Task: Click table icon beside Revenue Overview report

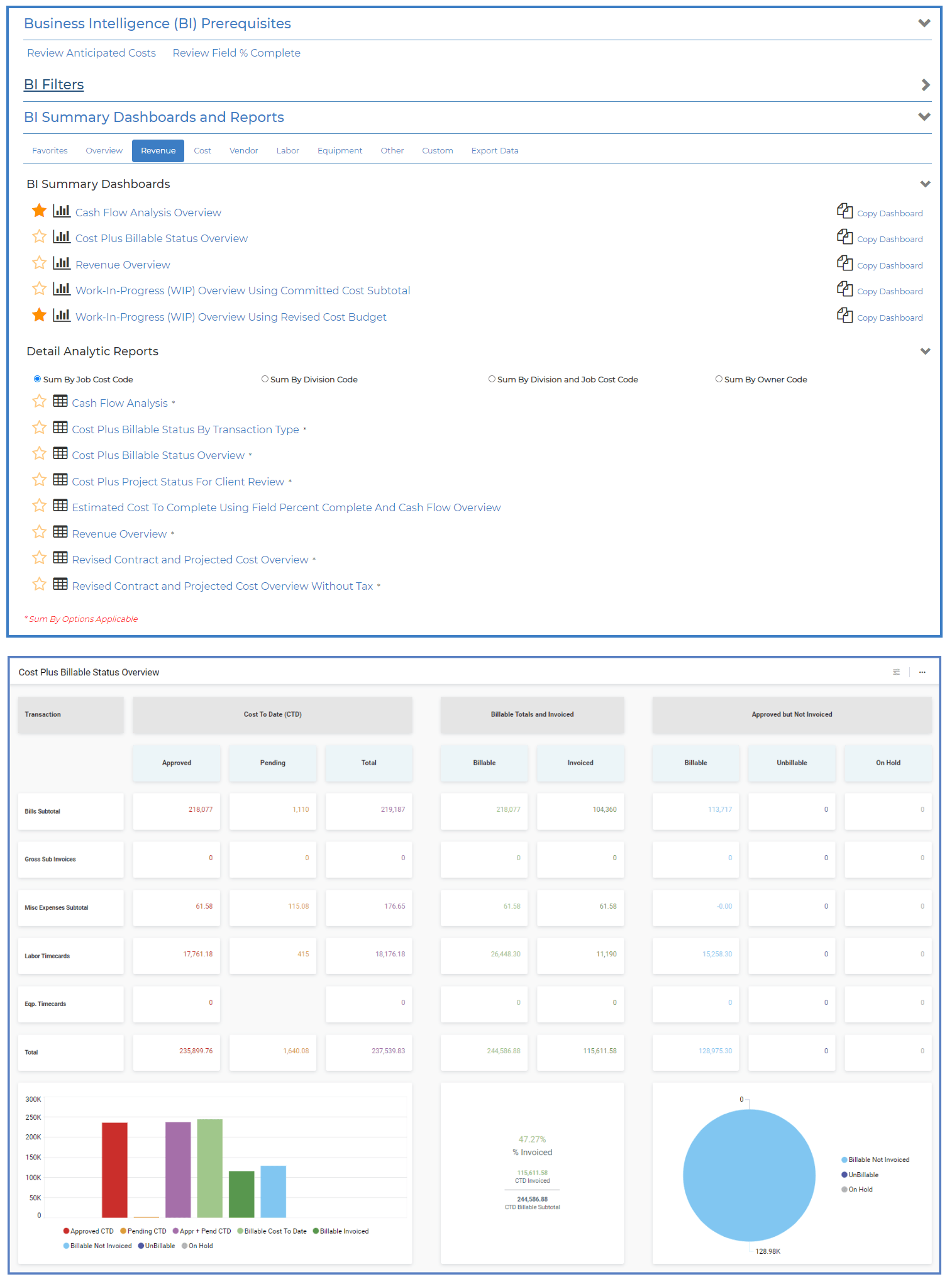Action: point(60,532)
